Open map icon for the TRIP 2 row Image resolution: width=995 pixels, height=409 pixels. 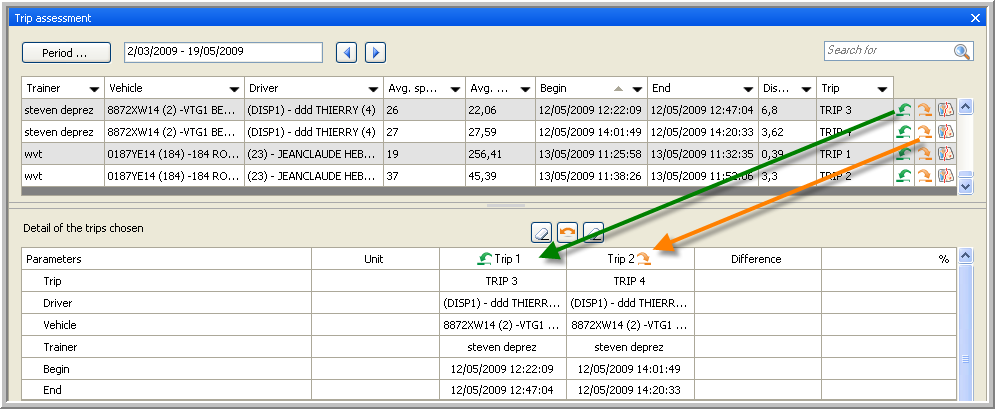[x=945, y=175]
